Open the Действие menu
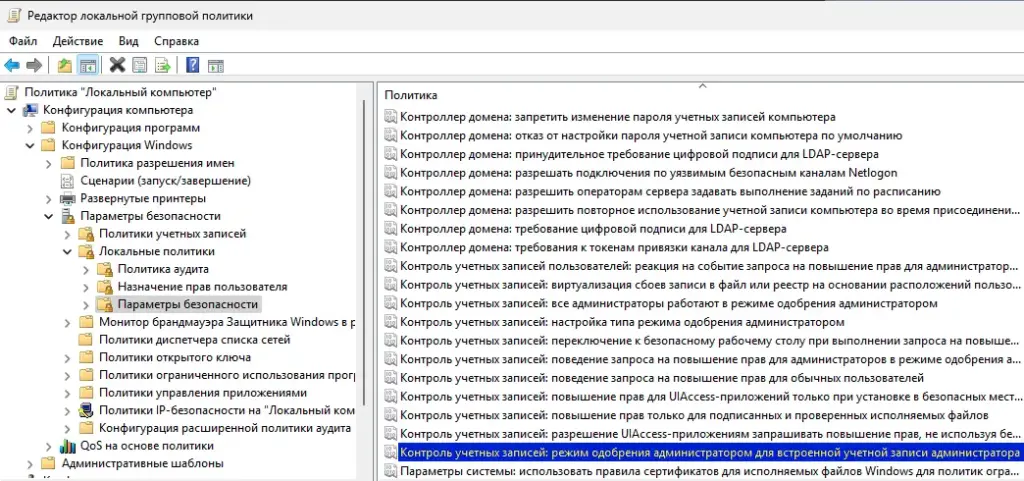This screenshot has width=1024, height=481. click(77, 41)
